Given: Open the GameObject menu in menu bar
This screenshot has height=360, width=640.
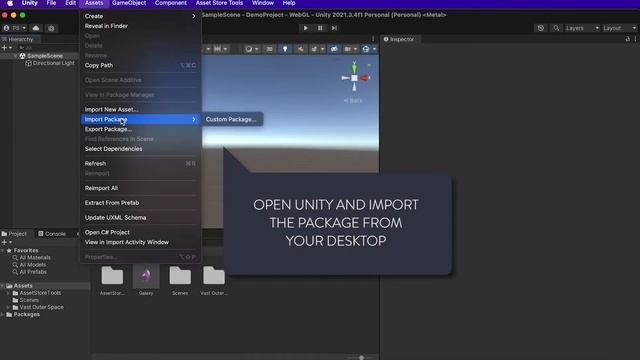Looking at the screenshot, I should tap(129, 3).
